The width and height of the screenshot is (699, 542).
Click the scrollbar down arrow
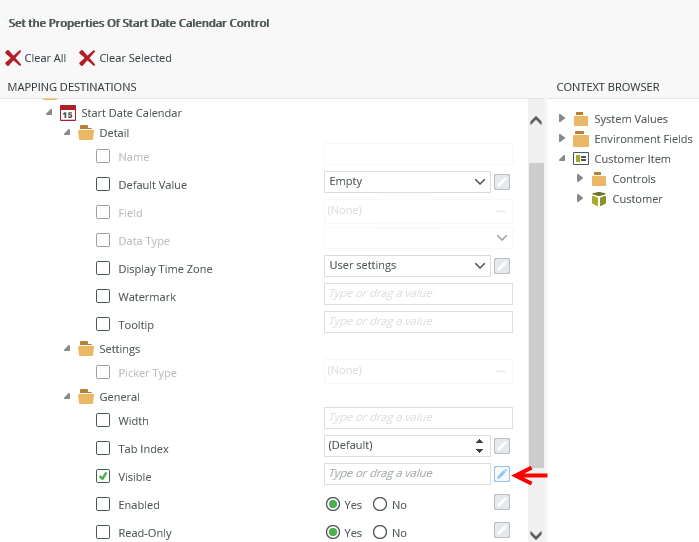[536, 534]
